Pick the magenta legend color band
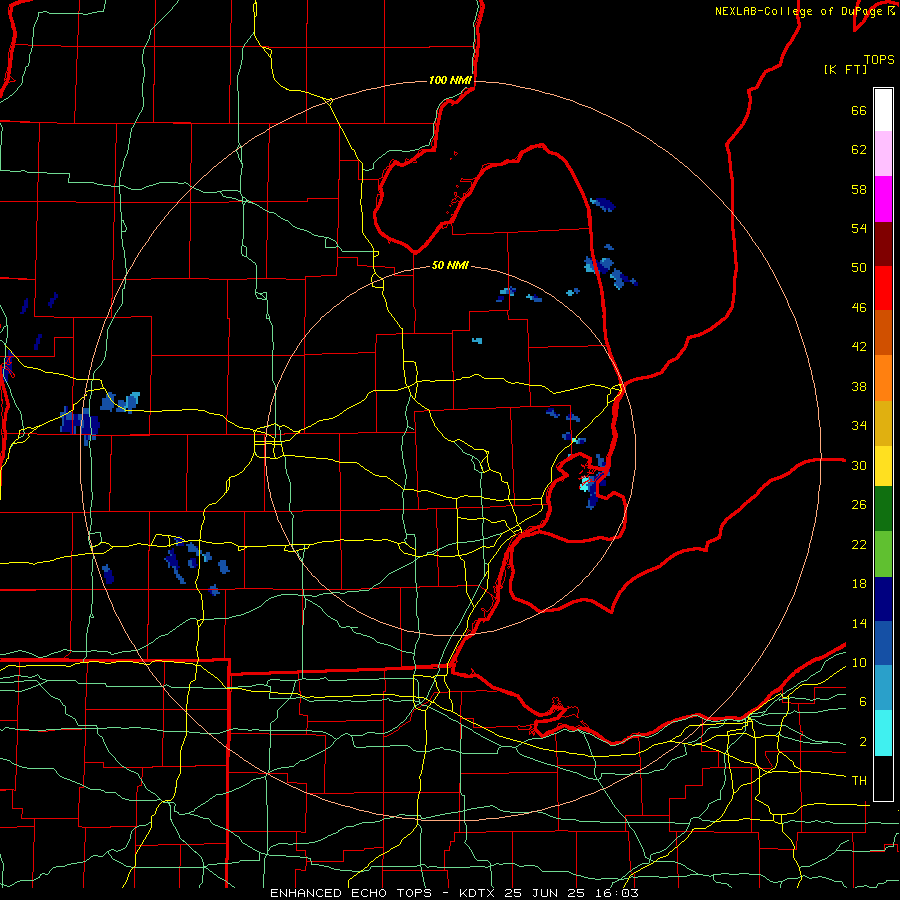This screenshot has width=900, height=900. point(883,199)
